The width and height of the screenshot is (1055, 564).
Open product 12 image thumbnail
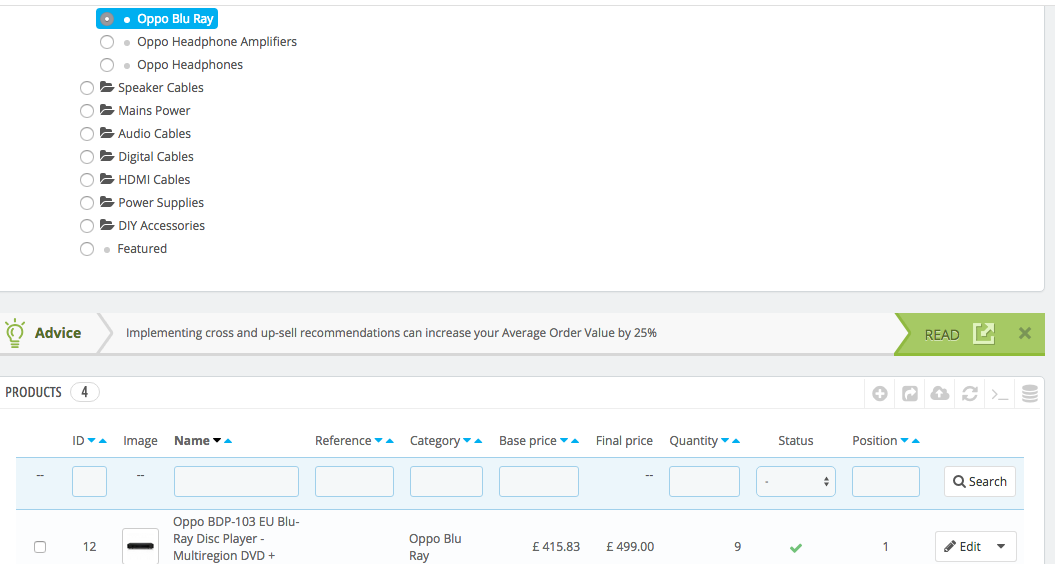coord(141,546)
